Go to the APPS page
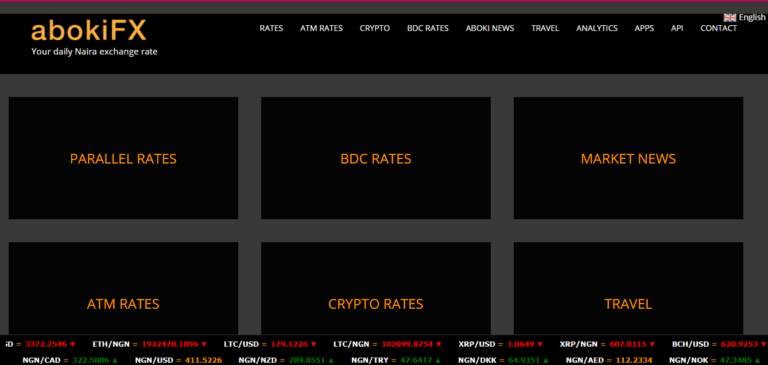This screenshot has width=768, height=365. pos(644,28)
